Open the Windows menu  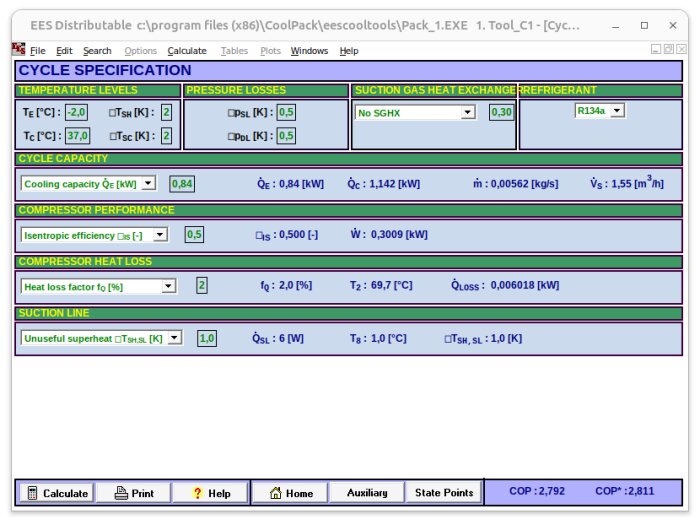(309, 51)
